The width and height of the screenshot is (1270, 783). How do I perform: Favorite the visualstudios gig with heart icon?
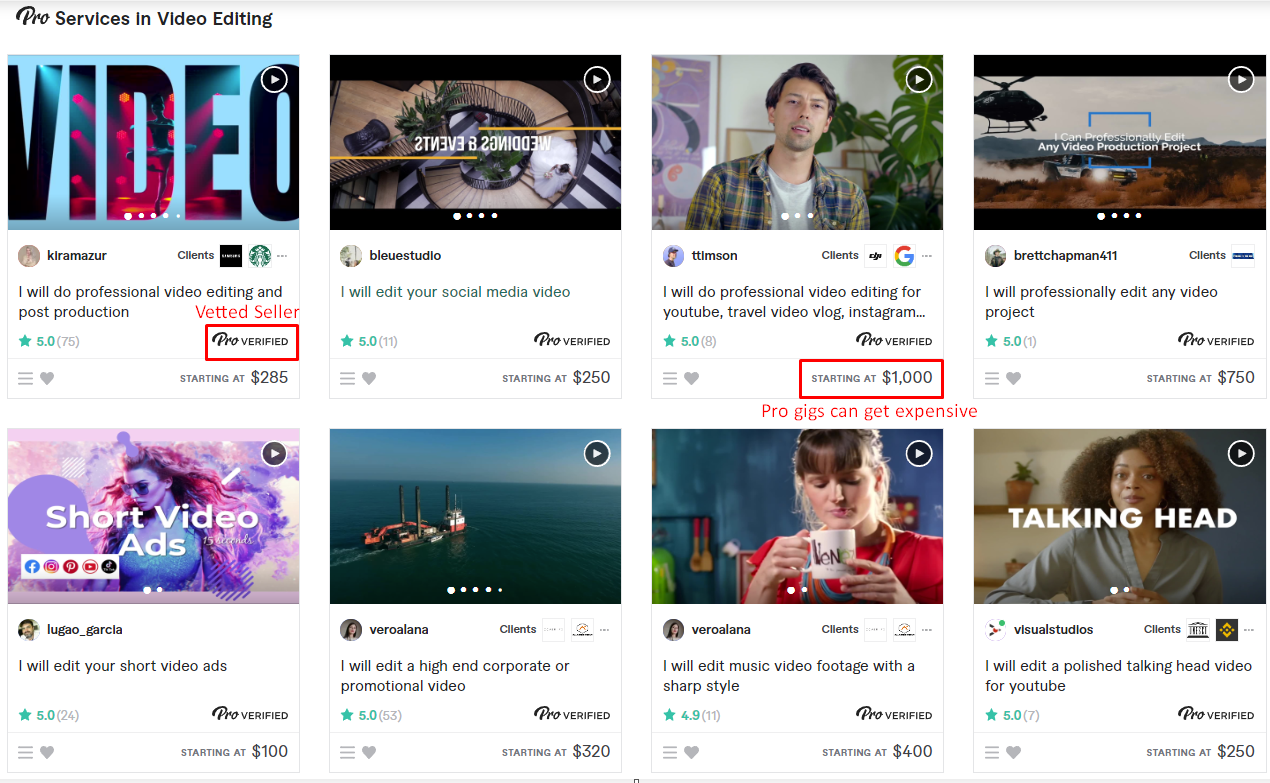point(1013,752)
